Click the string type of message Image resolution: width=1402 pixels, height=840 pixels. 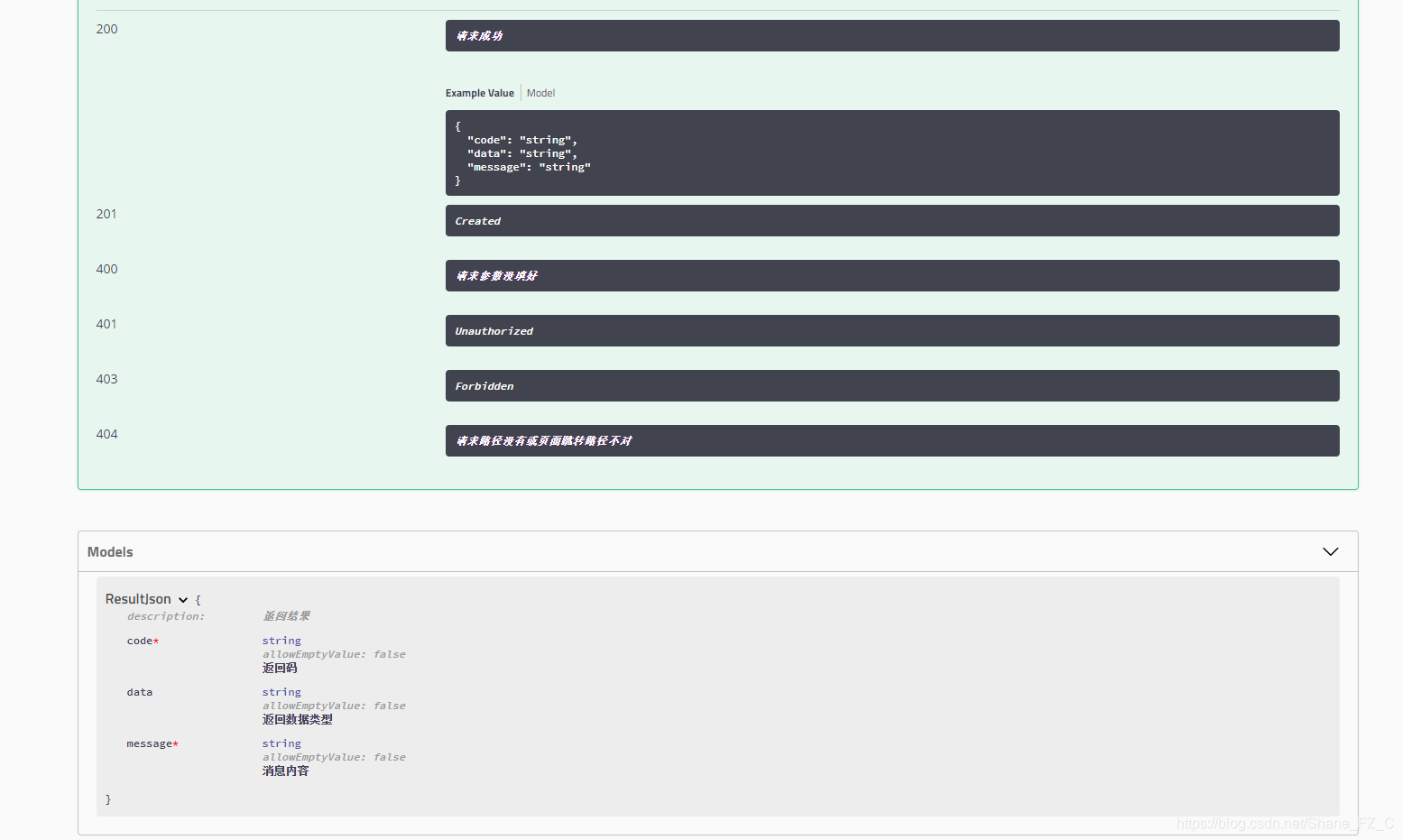point(281,743)
